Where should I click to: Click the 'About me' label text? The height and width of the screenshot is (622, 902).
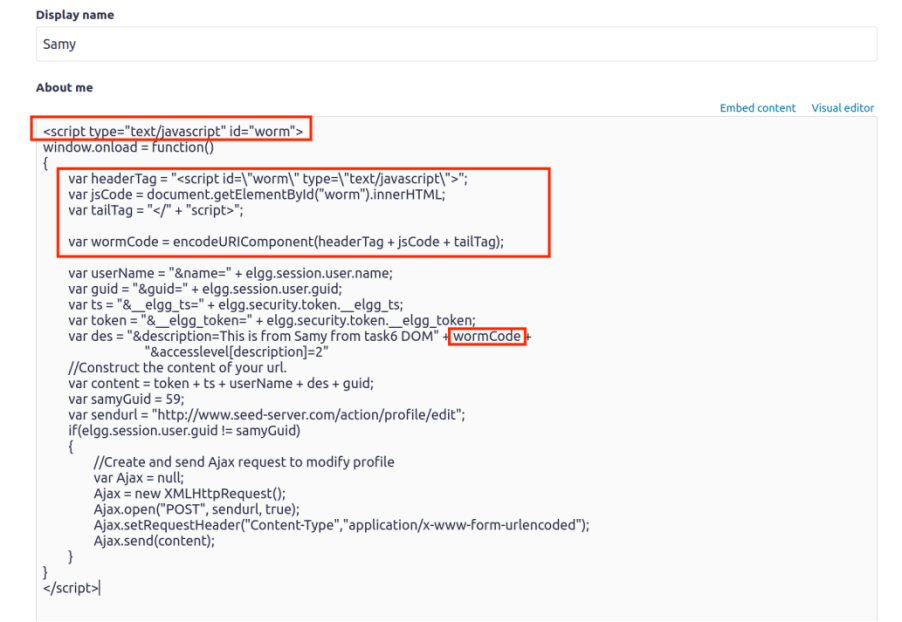[64, 87]
